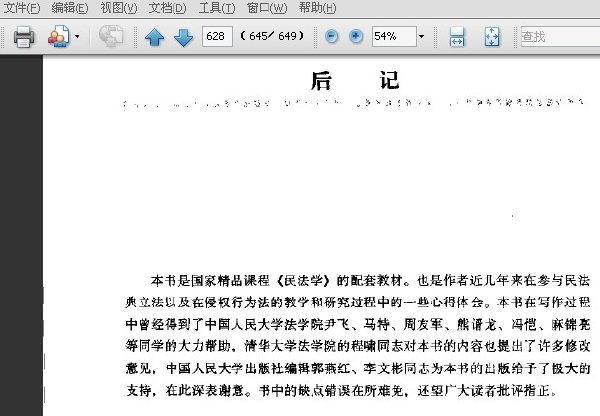Zoom out with the minus button
Screen dimensions: 600x416
click(x=331, y=36)
